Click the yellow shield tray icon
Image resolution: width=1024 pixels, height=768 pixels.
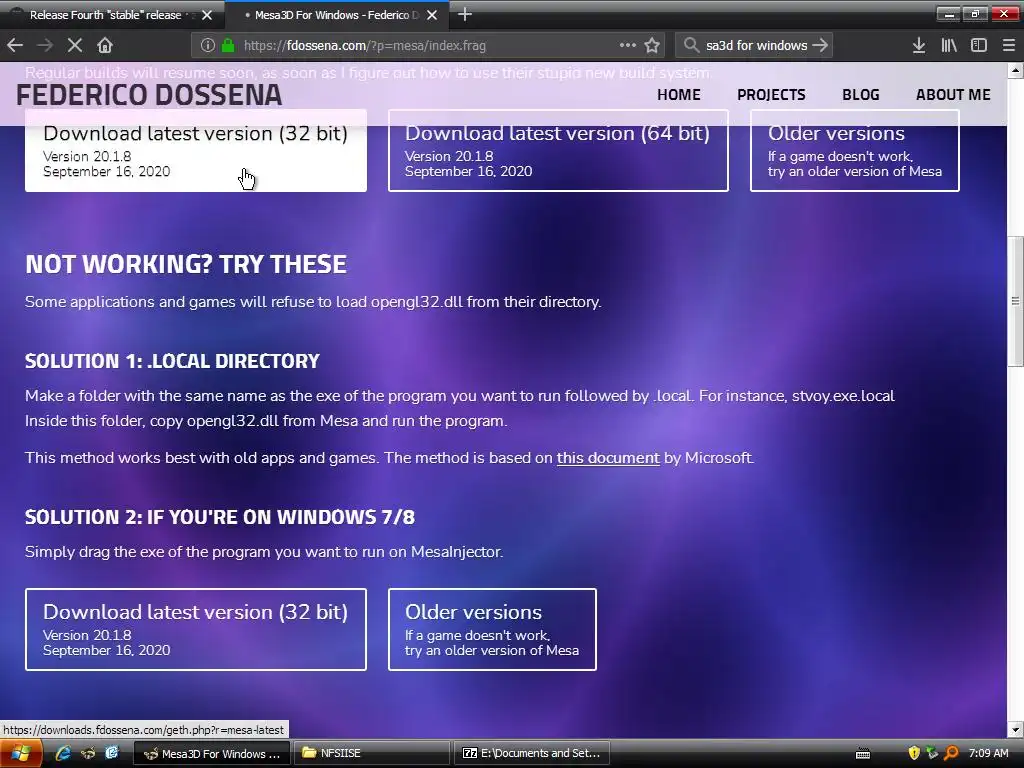coord(914,753)
